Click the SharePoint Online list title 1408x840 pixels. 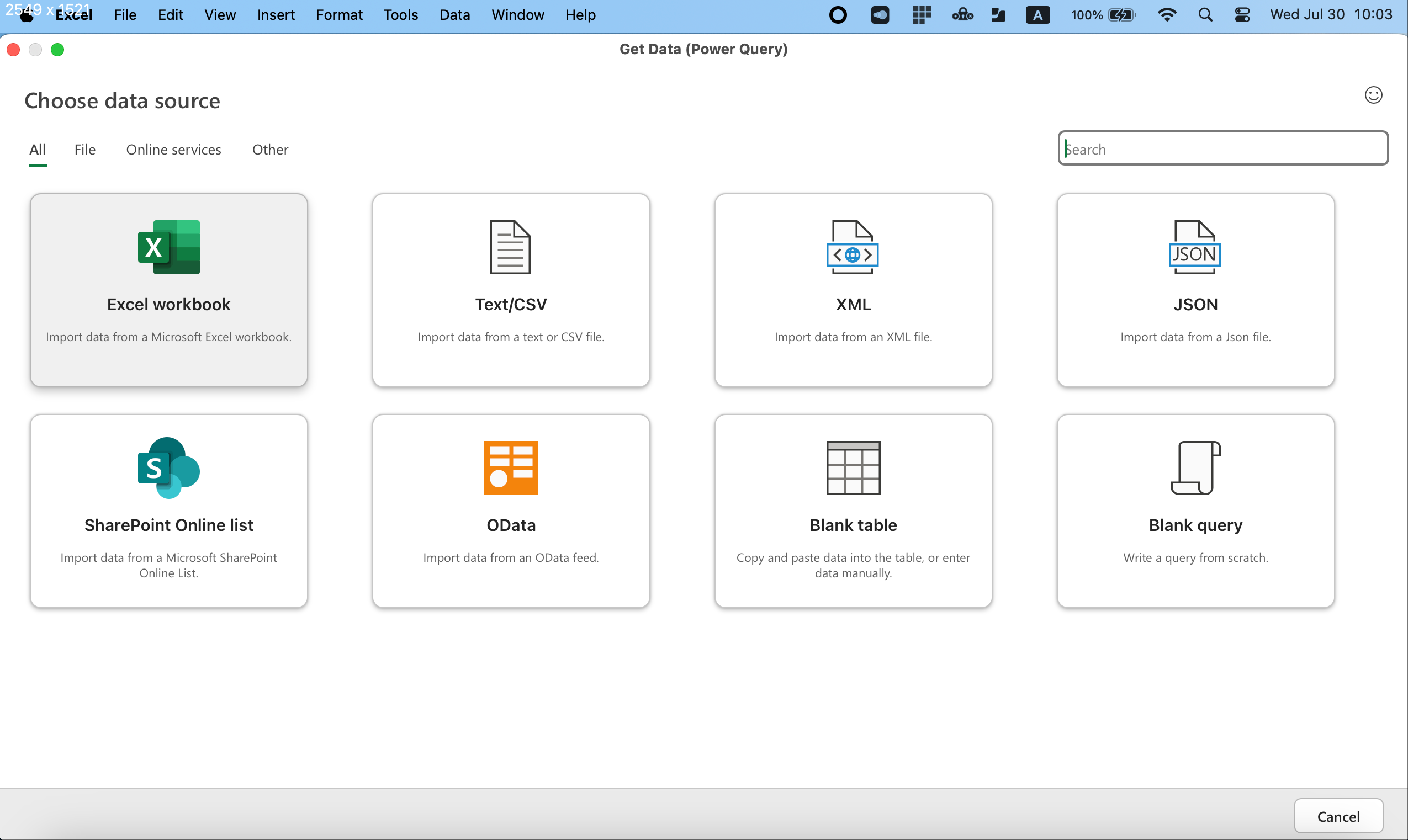click(x=169, y=525)
